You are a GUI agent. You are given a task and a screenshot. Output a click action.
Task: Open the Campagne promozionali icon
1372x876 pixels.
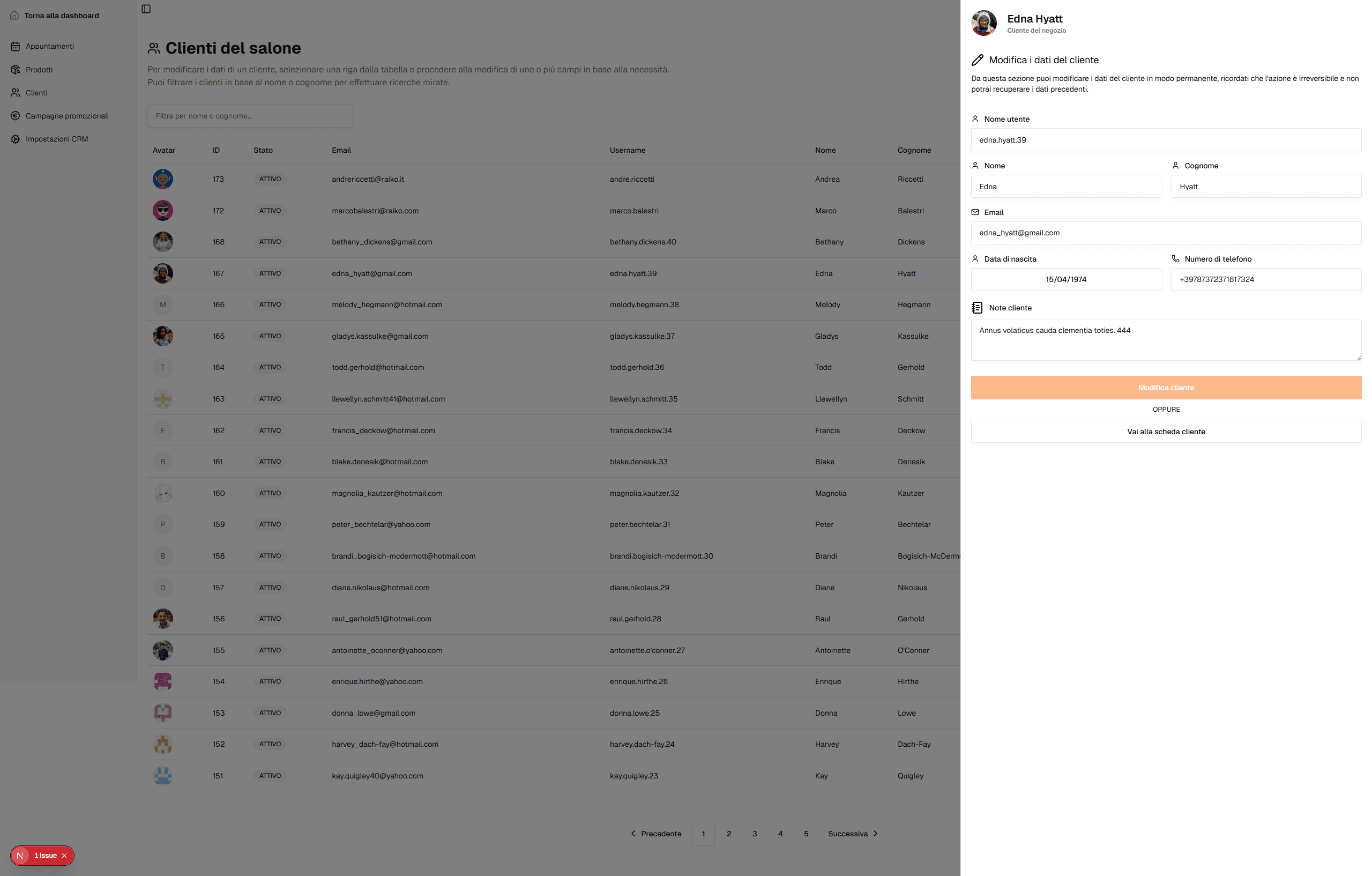point(16,116)
